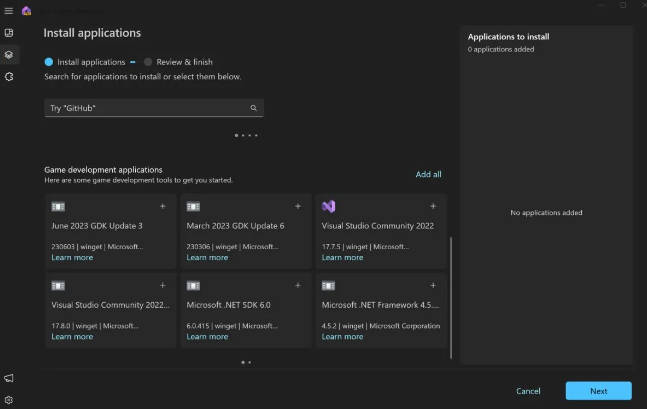This screenshot has height=409, width=647.
Task: Click the "March 2023 GDK Update 6" title
Action: 235,226
